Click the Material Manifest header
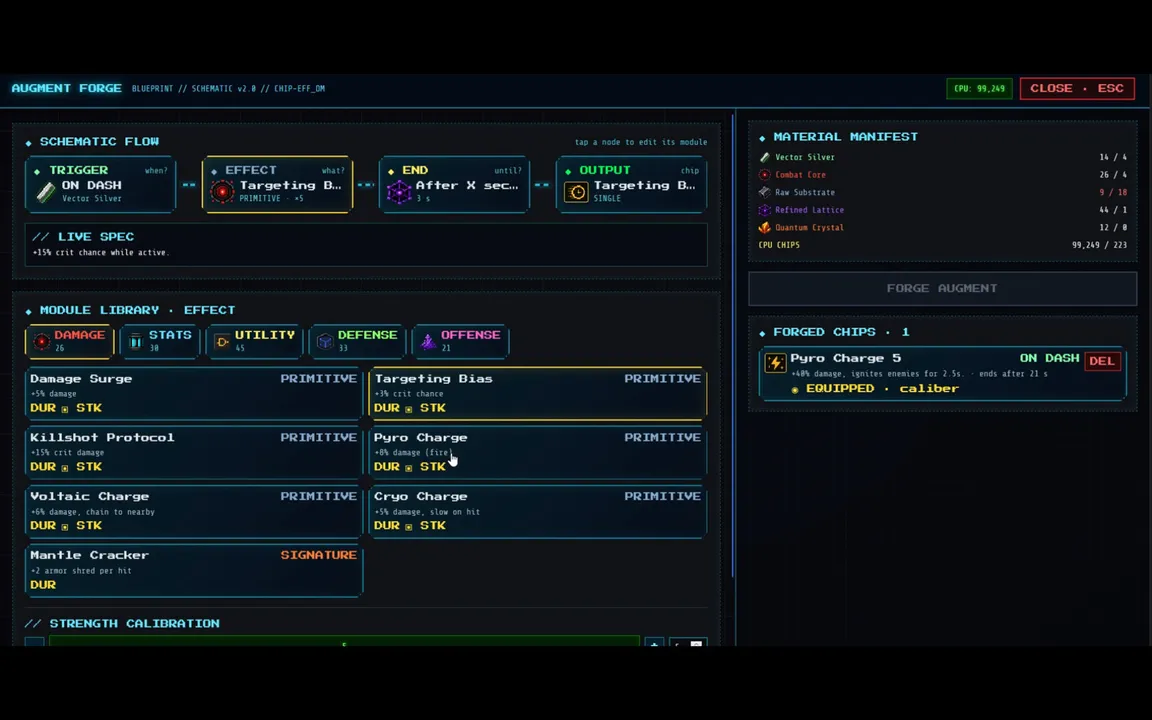1152x720 pixels. click(846, 137)
